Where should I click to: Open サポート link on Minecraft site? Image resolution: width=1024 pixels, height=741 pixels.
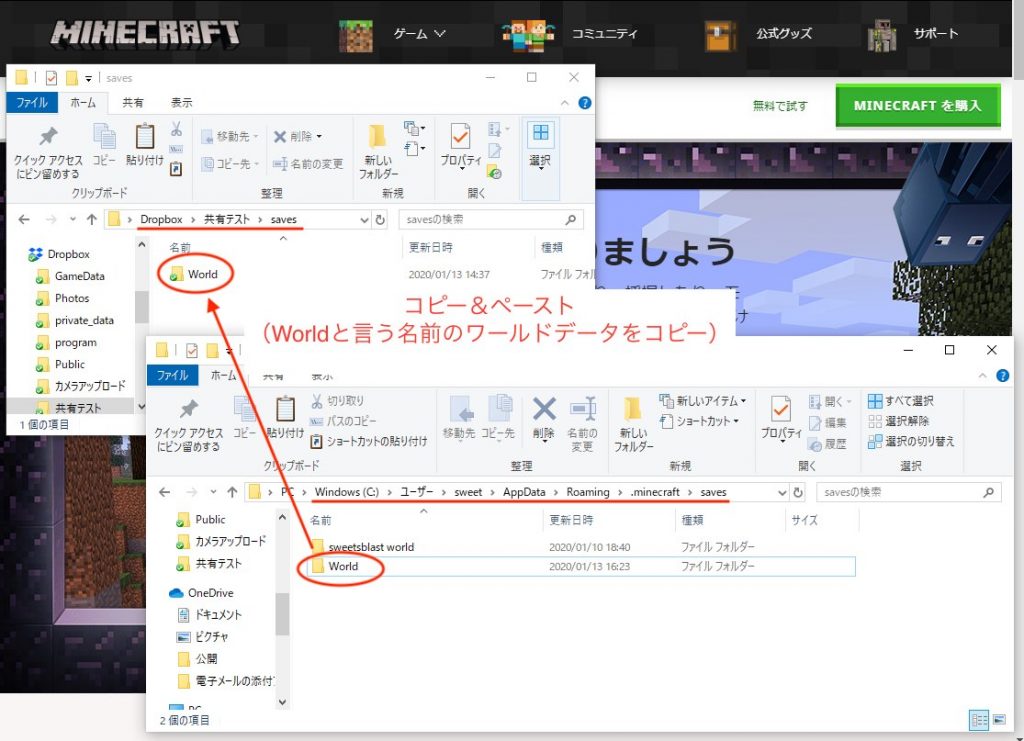tap(935, 33)
